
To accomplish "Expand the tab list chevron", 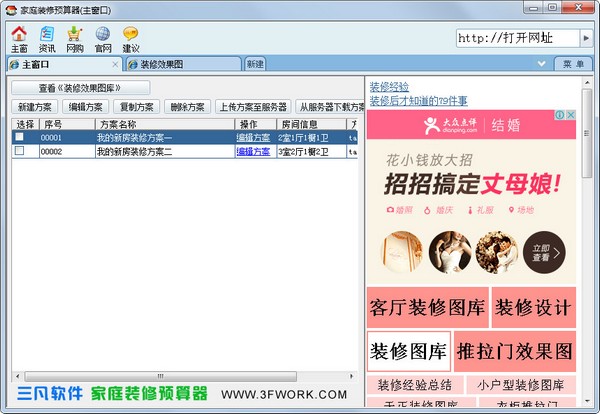I will 541,64.
